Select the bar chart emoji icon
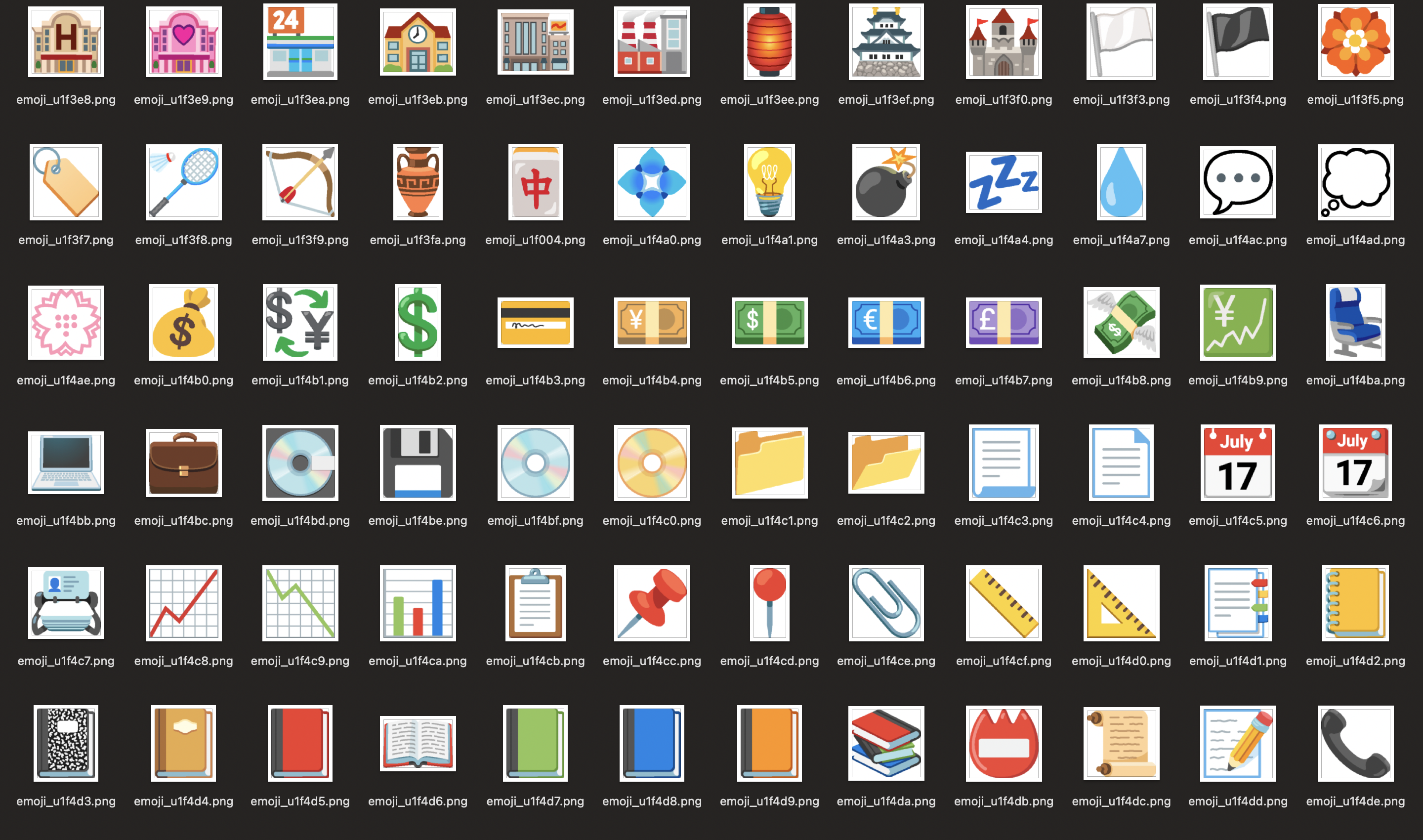1423x840 pixels. tap(418, 603)
